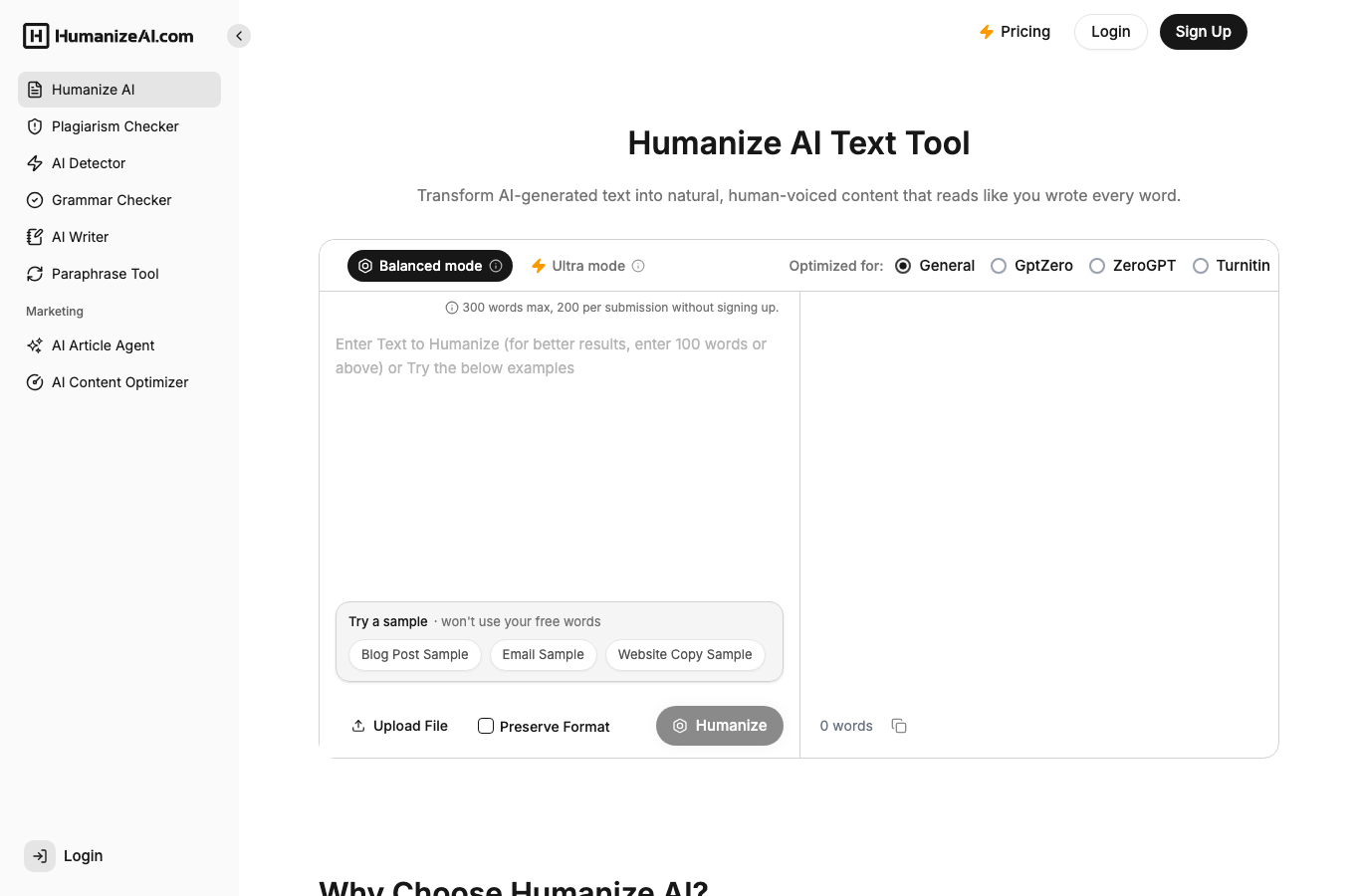Copy output with the copy icon
This screenshot has width=1359, height=896.
(x=899, y=726)
